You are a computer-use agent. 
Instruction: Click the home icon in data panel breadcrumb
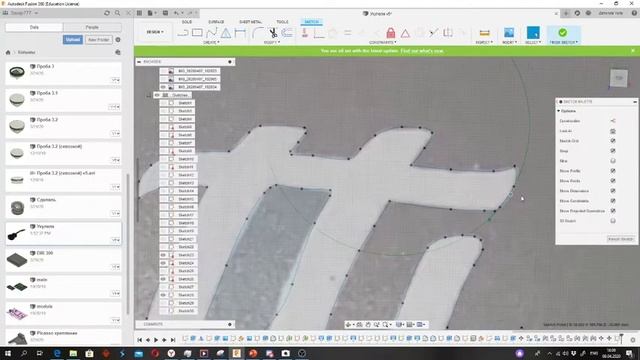click(8, 52)
